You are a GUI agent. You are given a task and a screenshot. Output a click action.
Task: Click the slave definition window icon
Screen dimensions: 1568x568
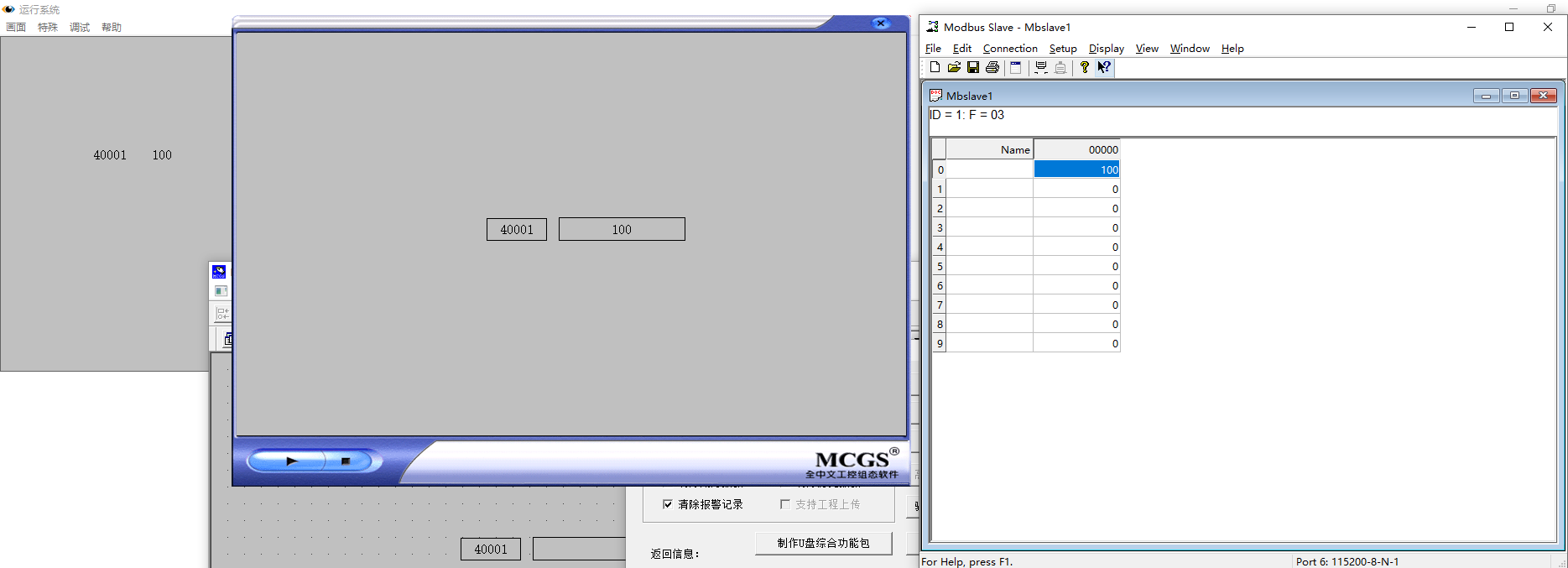[1015, 68]
